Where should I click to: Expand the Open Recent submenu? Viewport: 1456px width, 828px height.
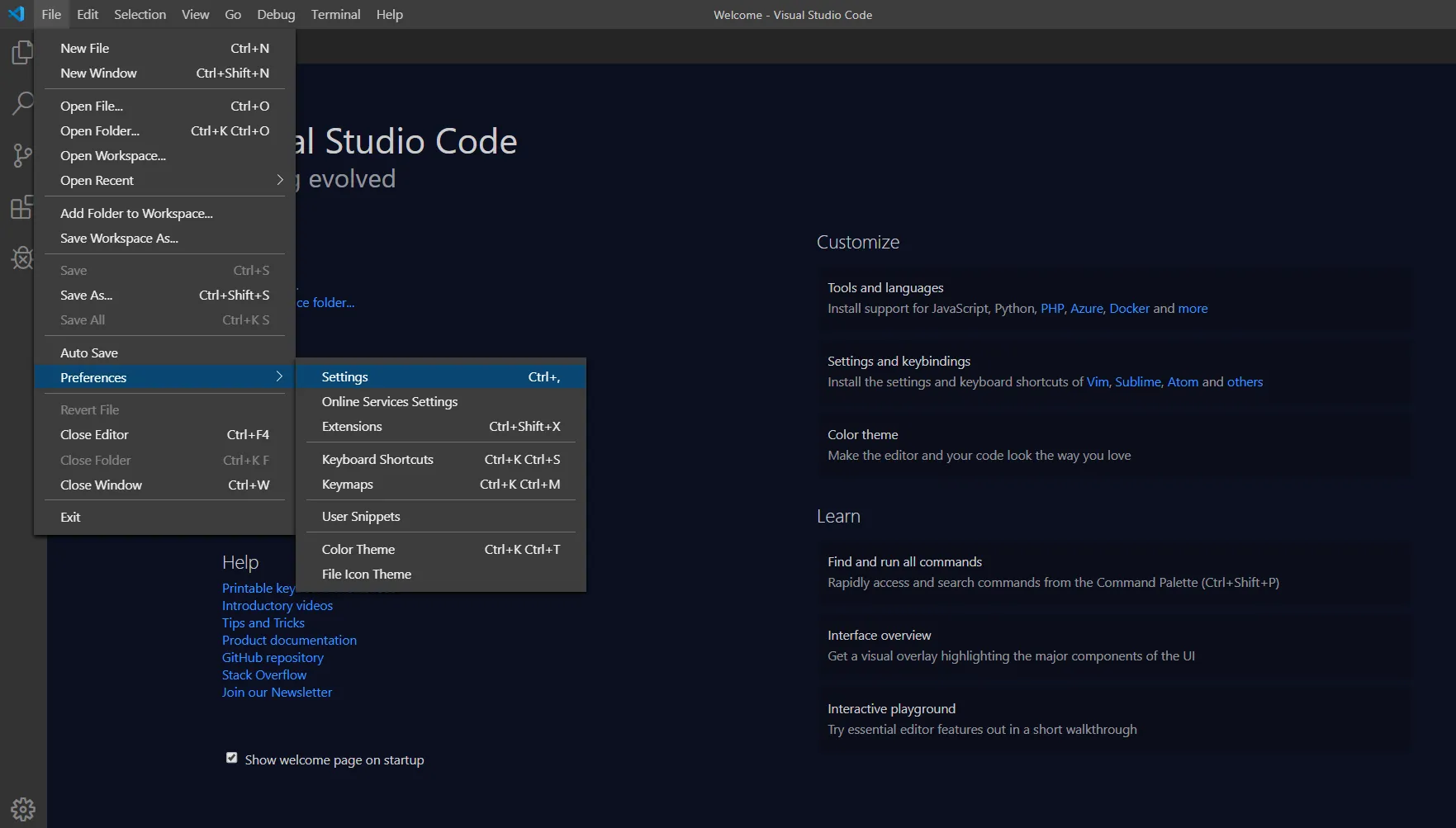point(97,180)
